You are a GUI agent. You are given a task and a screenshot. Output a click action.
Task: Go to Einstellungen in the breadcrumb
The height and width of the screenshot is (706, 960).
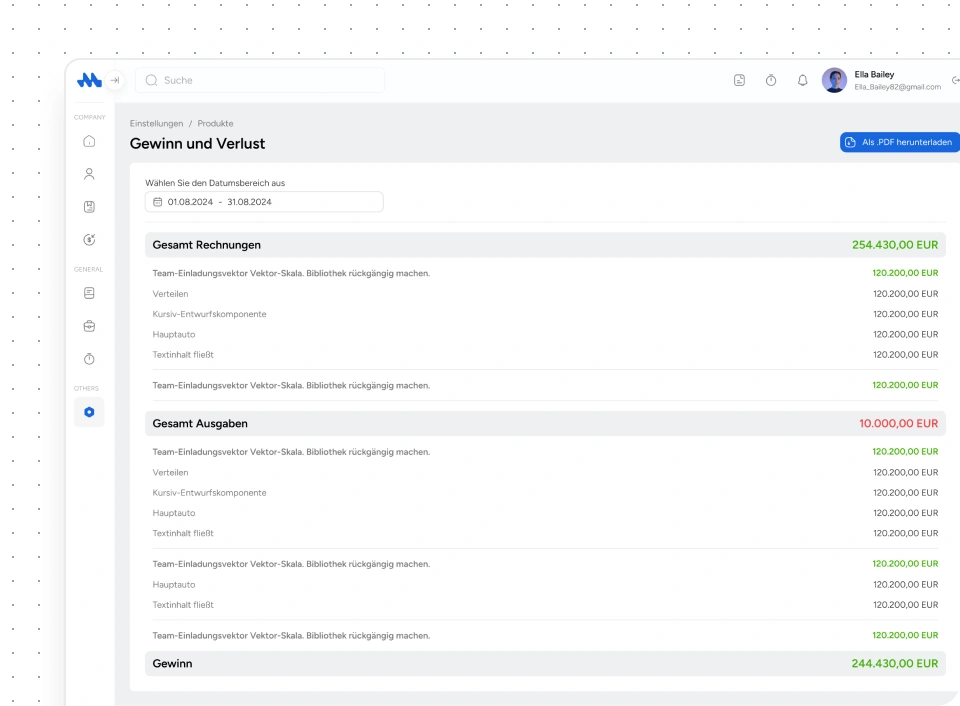click(156, 124)
